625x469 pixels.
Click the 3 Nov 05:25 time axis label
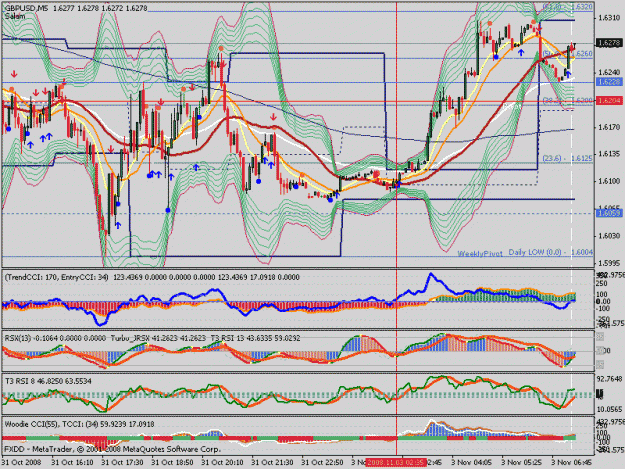(522, 463)
